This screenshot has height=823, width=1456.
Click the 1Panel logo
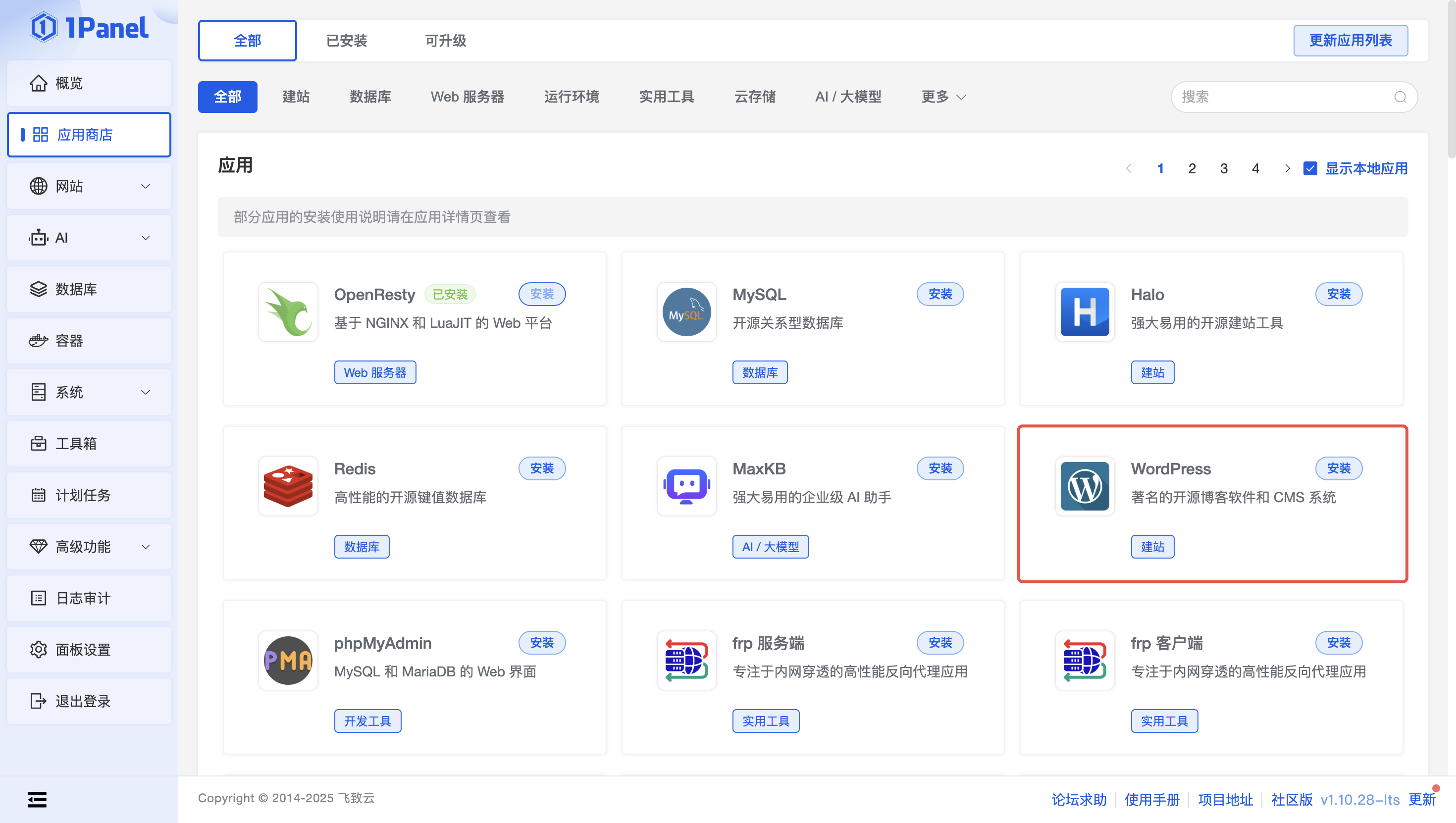(89, 27)
